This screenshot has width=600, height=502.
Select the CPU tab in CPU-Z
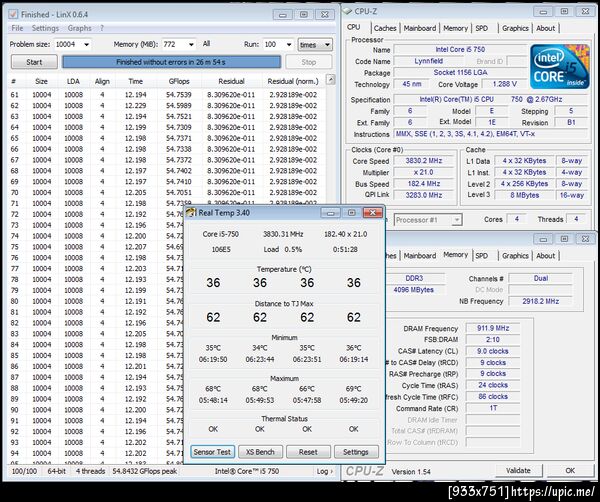point(354,27)
